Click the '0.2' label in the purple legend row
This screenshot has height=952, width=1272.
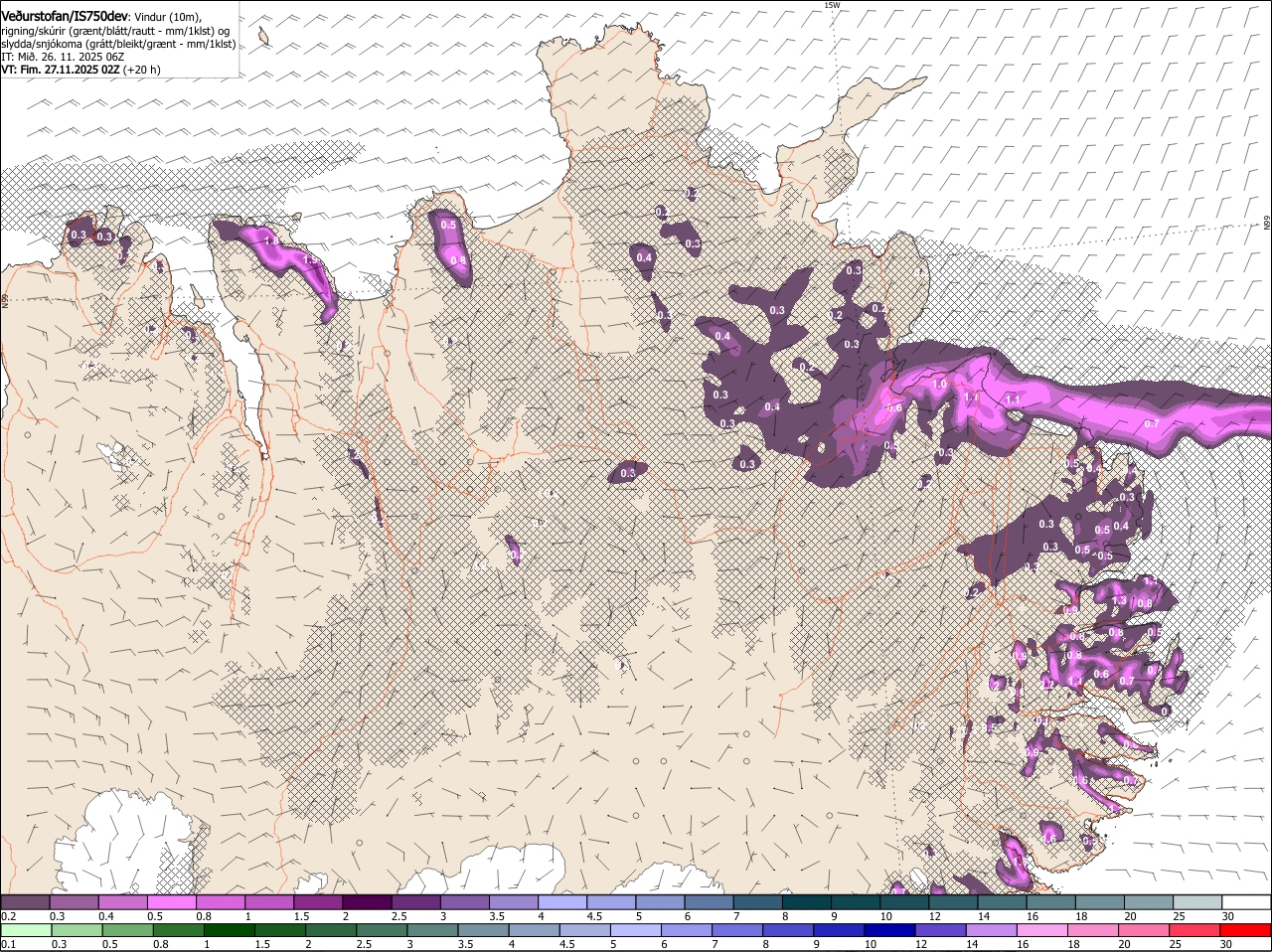(8, 915)
